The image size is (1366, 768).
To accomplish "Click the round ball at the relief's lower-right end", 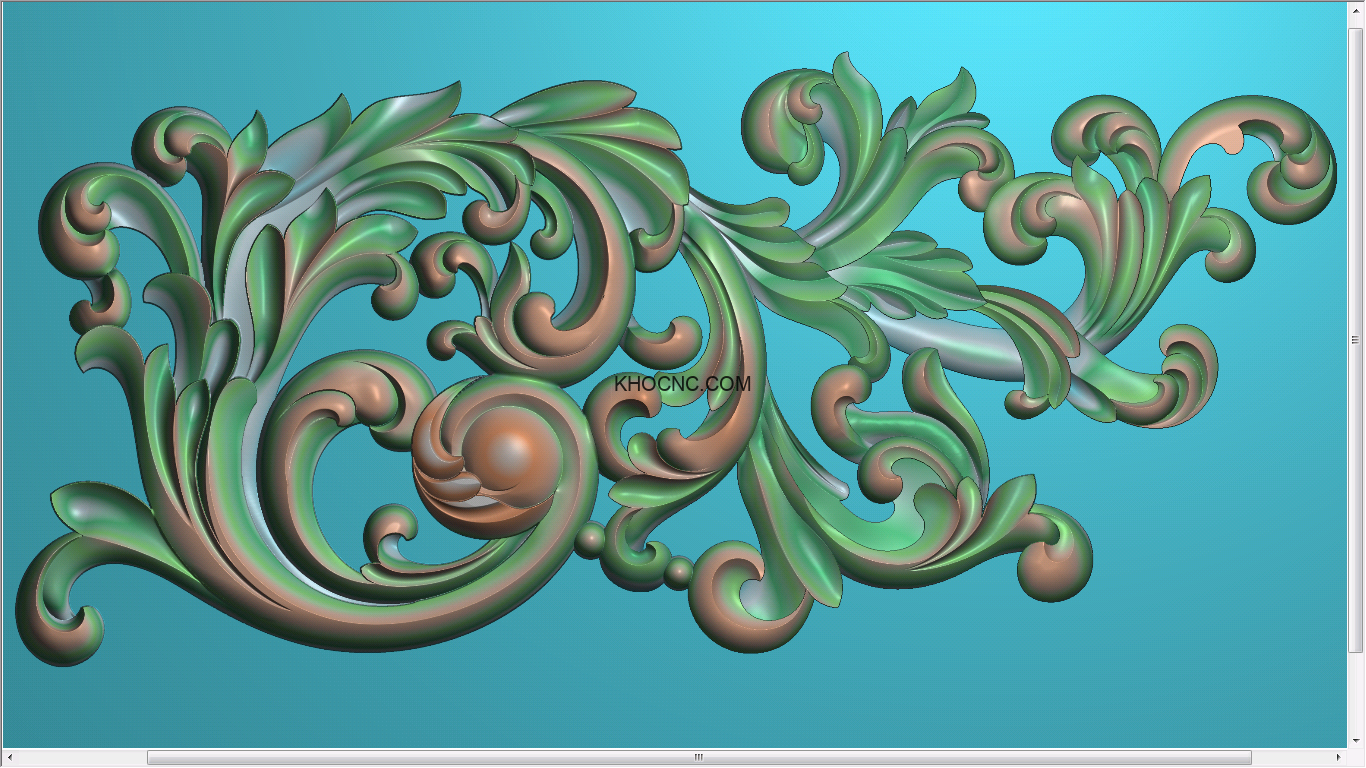I will (1053, 570).
